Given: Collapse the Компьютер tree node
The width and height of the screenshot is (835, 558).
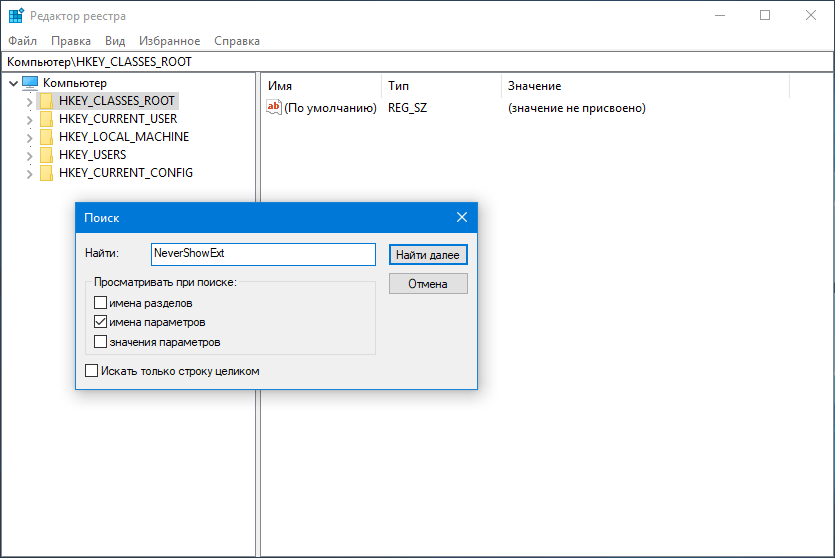Looking at the screenshot, I should pos(12,83).
